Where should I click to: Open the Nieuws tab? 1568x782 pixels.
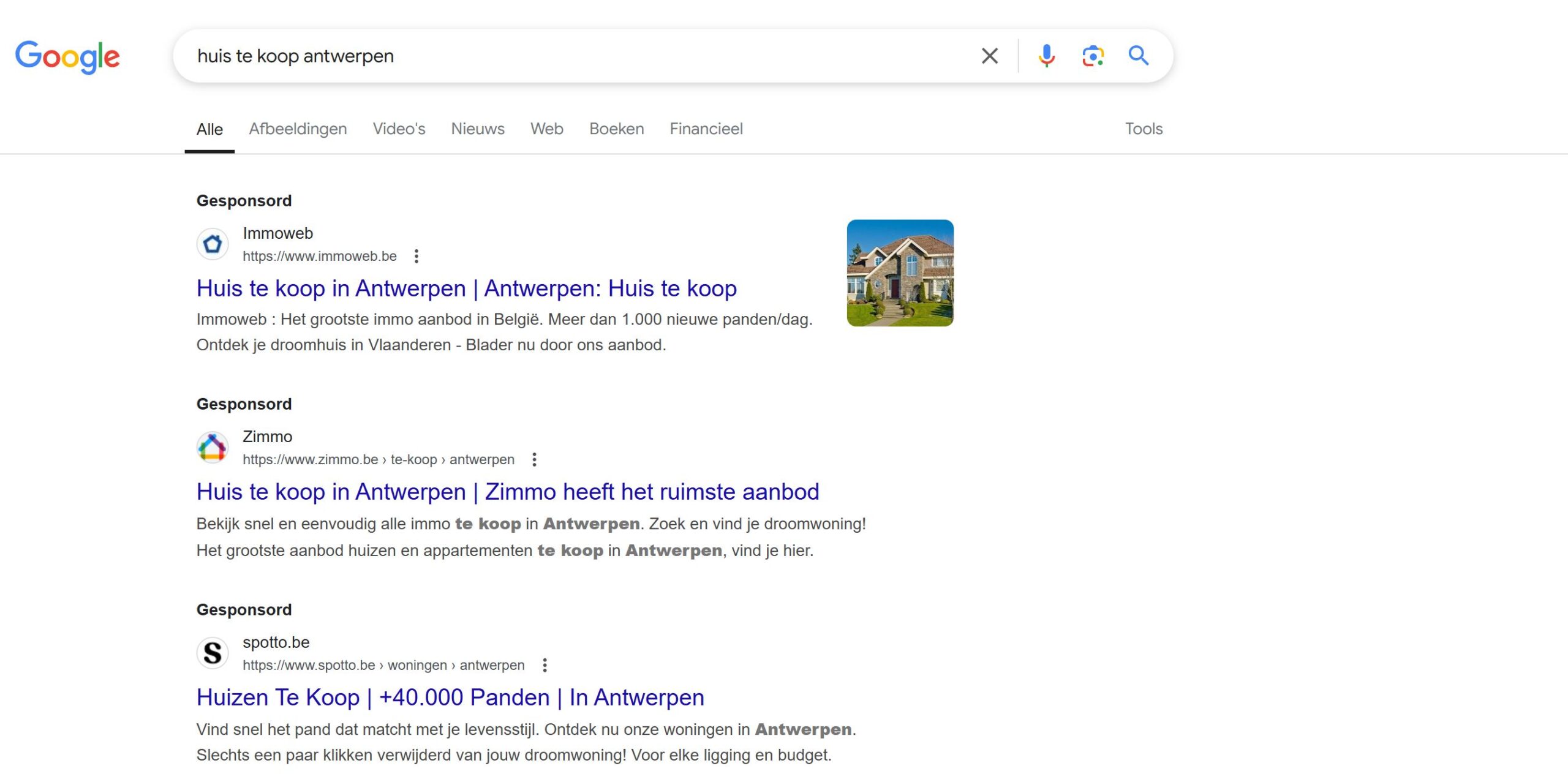click(x=478, y=129)
